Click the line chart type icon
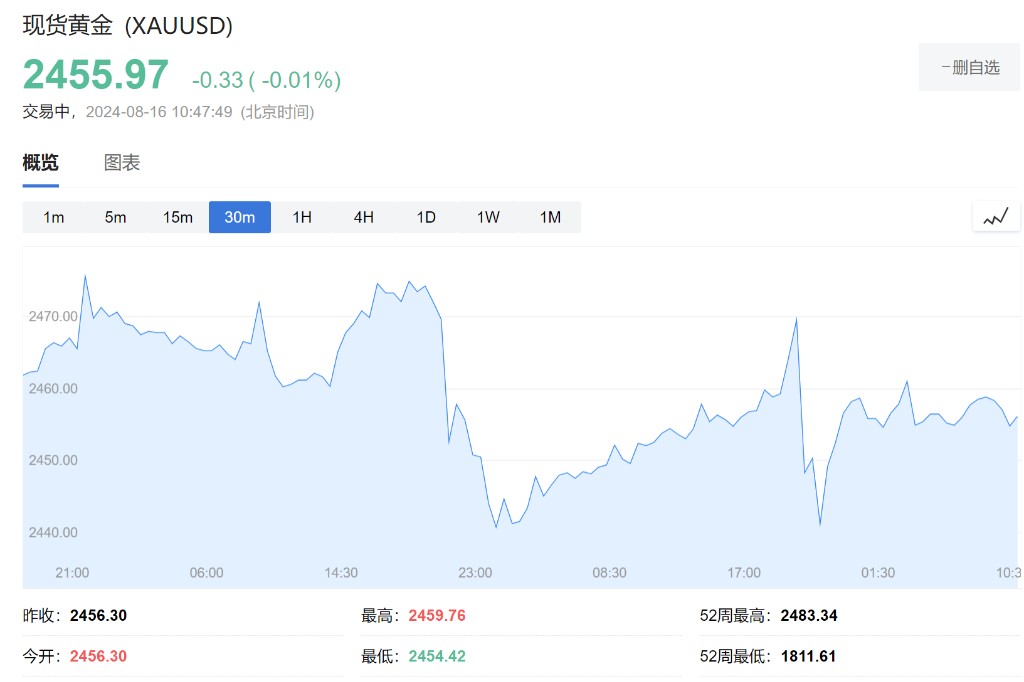The height and width of the screenshot is (682, 1024). coord(996,216)
